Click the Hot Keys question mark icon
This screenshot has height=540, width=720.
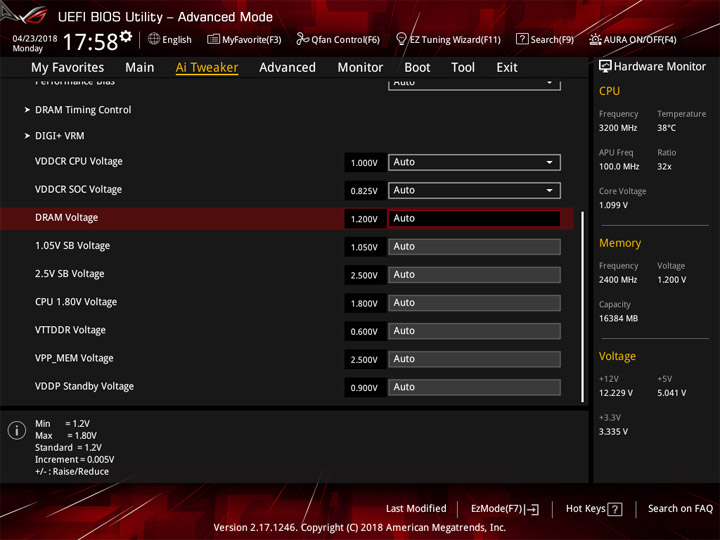[x=615, y=509]
